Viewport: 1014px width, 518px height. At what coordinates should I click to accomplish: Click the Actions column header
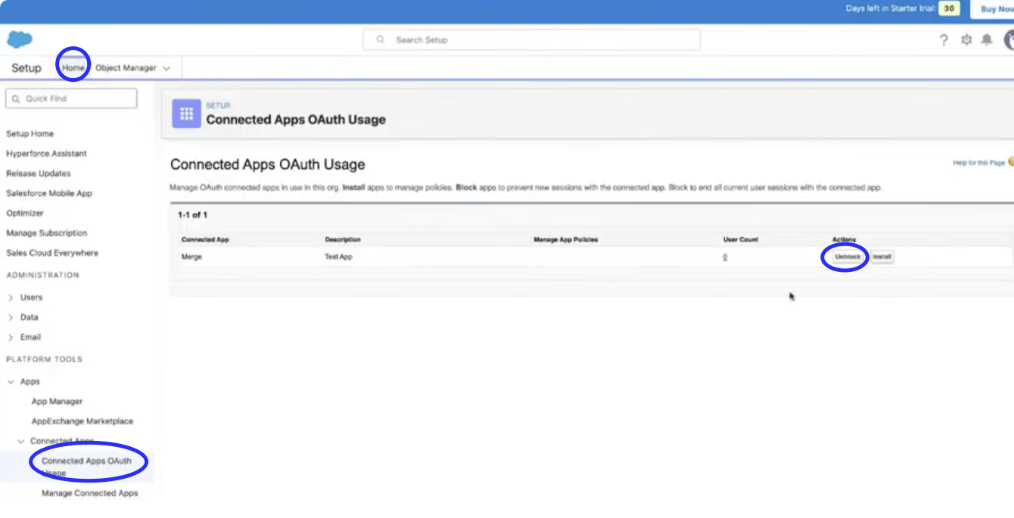click(x=844, y=239)
